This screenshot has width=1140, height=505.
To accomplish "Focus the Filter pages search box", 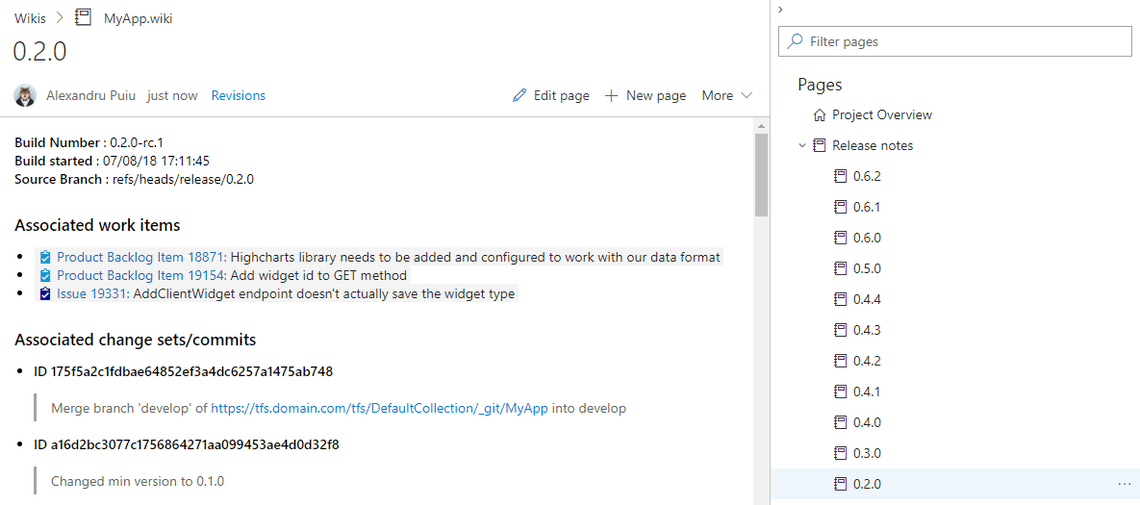I will click(x=955, y=41).
